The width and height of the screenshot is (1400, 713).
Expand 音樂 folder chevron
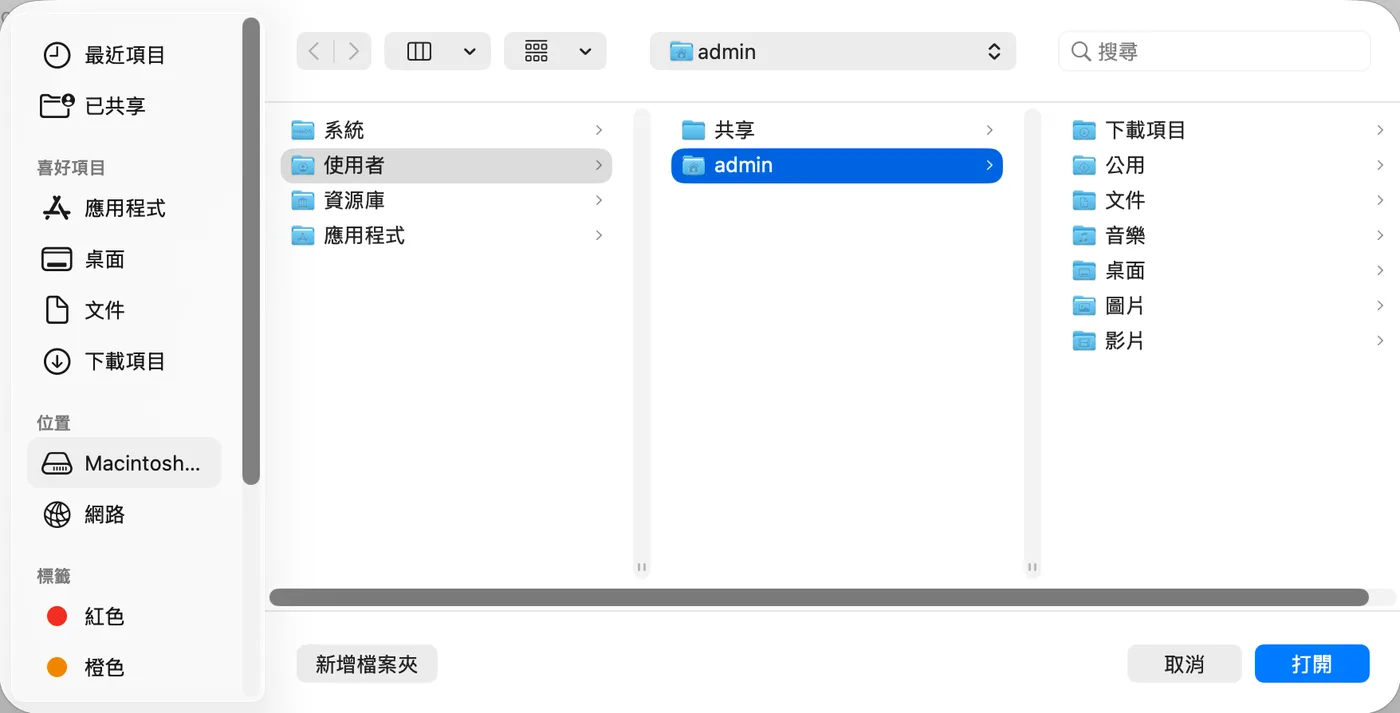[x=1380, y=235]
